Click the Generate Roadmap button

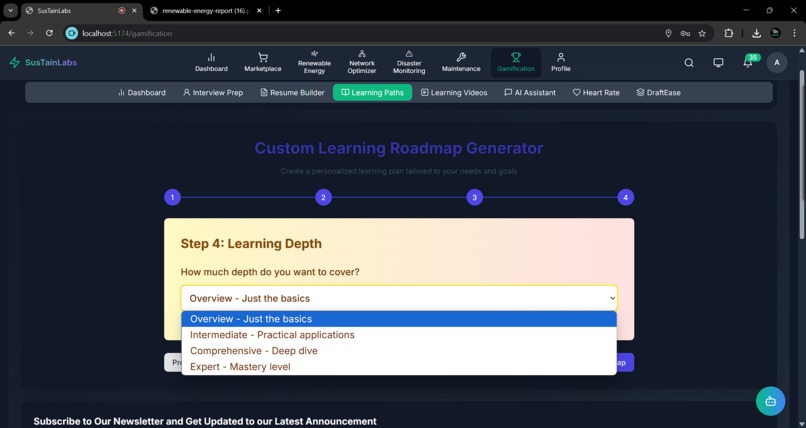[625, 362]
